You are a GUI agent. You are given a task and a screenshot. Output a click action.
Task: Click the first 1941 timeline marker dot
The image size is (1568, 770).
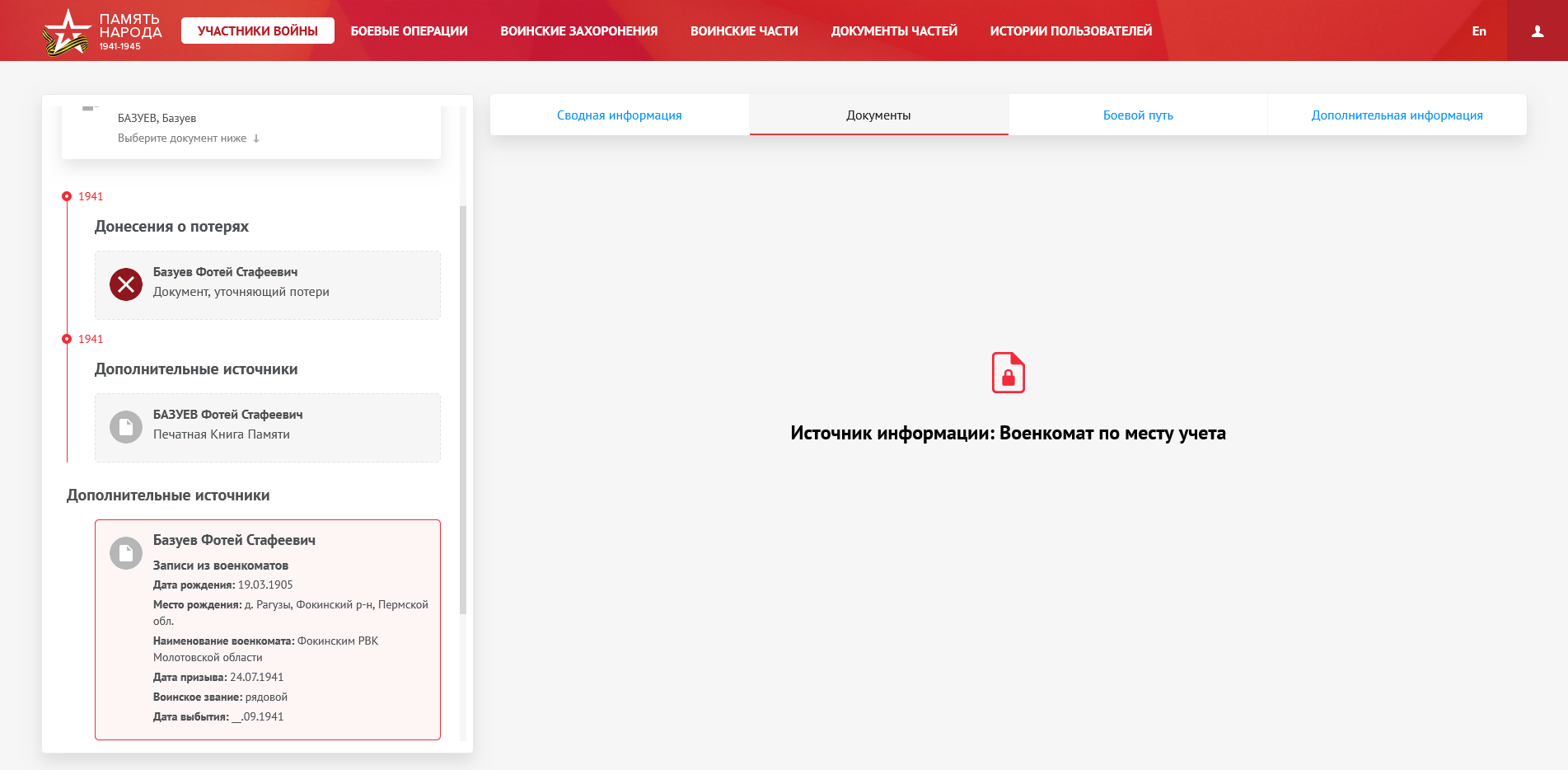pos(67,196)
